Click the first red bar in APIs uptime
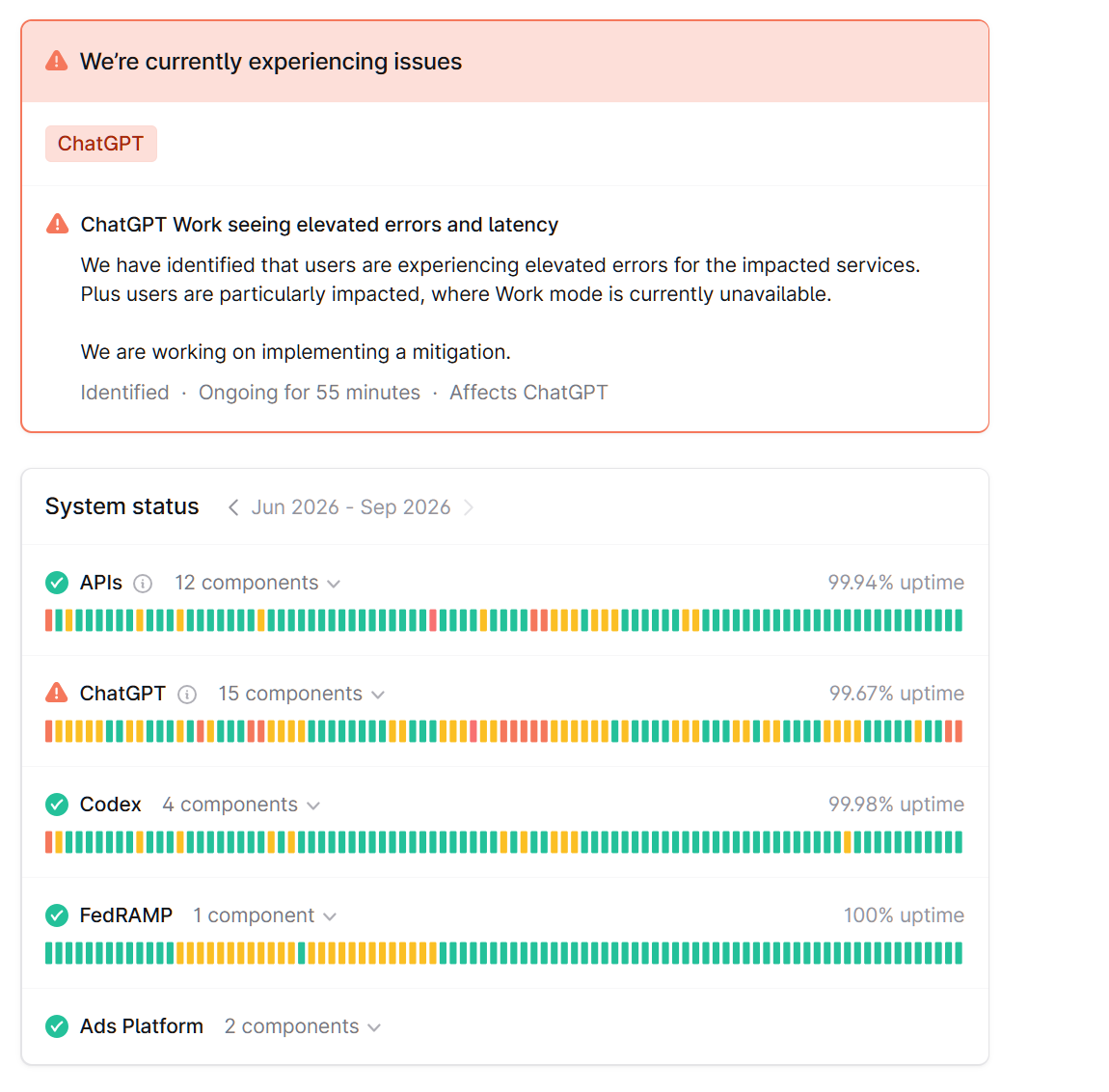 tap(49, 620)
